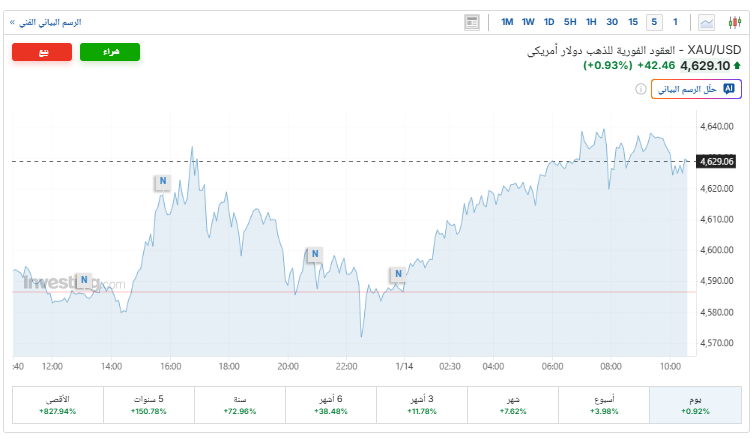
Task: Click the red sell button
Action: pyautogui.click(x=42, y=52)
